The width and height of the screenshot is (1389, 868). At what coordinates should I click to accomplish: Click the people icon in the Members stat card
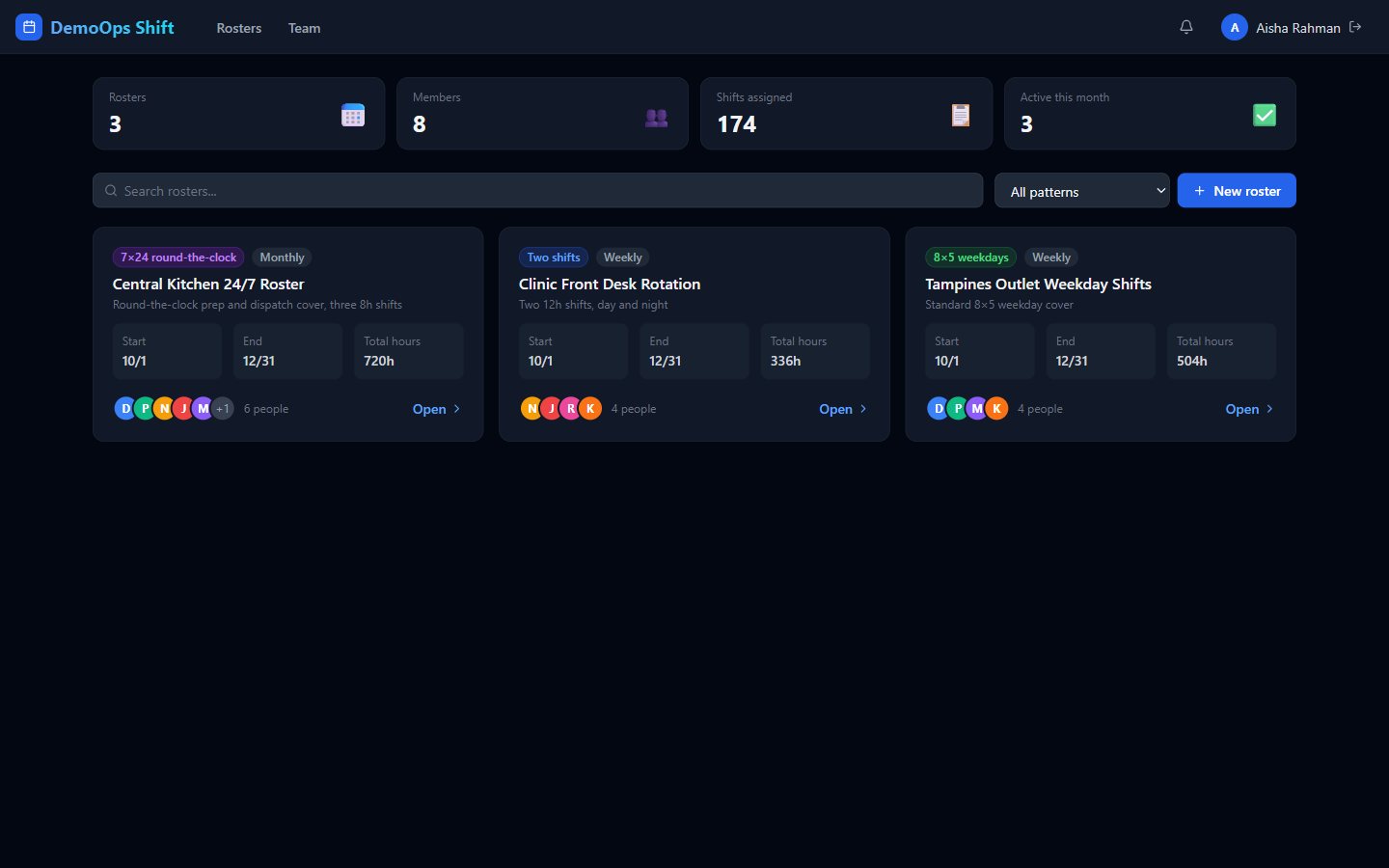657,118
